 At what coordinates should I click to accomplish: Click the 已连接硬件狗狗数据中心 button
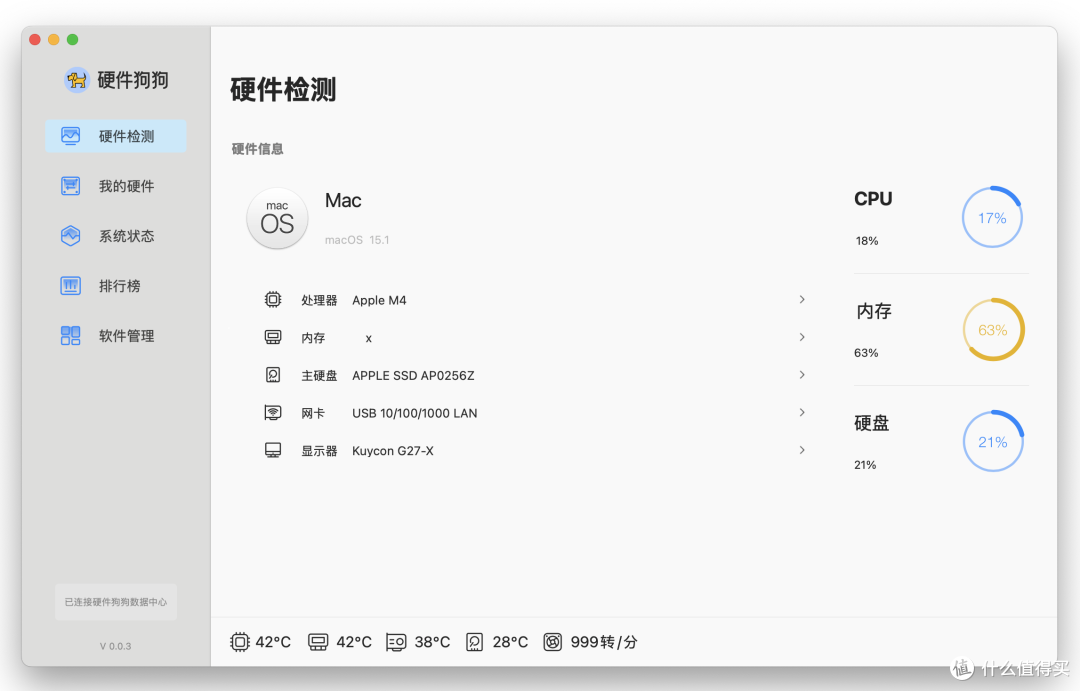coord(116,602)
